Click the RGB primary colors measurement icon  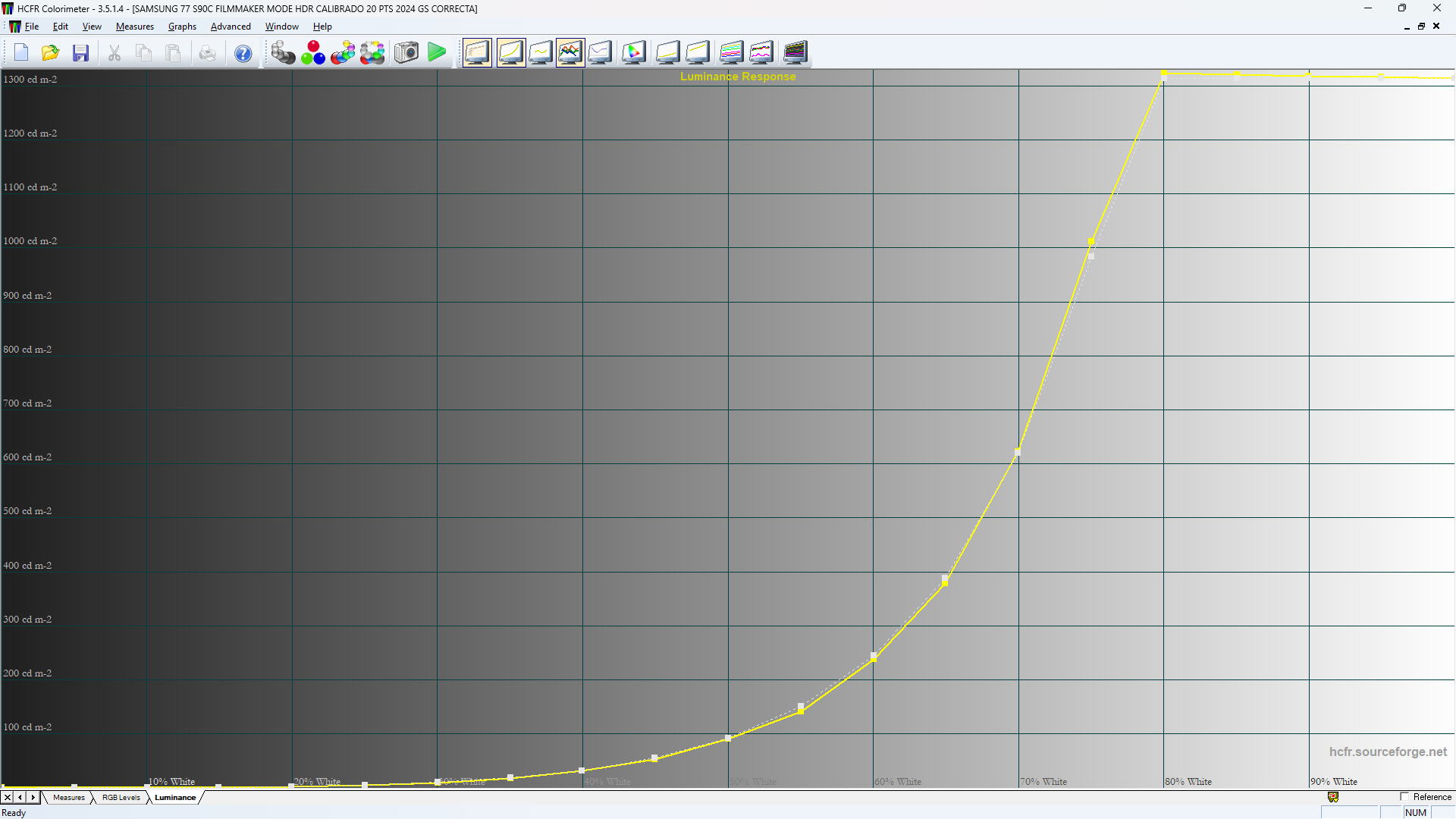313,52
